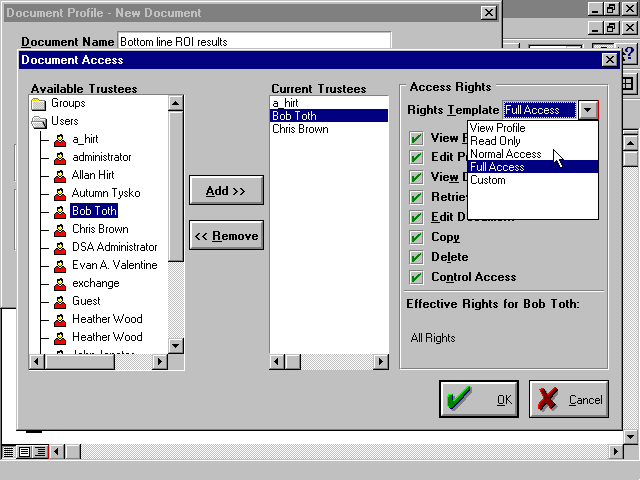Uncheck the Copy right checkbox
The width and height of the screenshot is (640, 480).
click(416, 238)
